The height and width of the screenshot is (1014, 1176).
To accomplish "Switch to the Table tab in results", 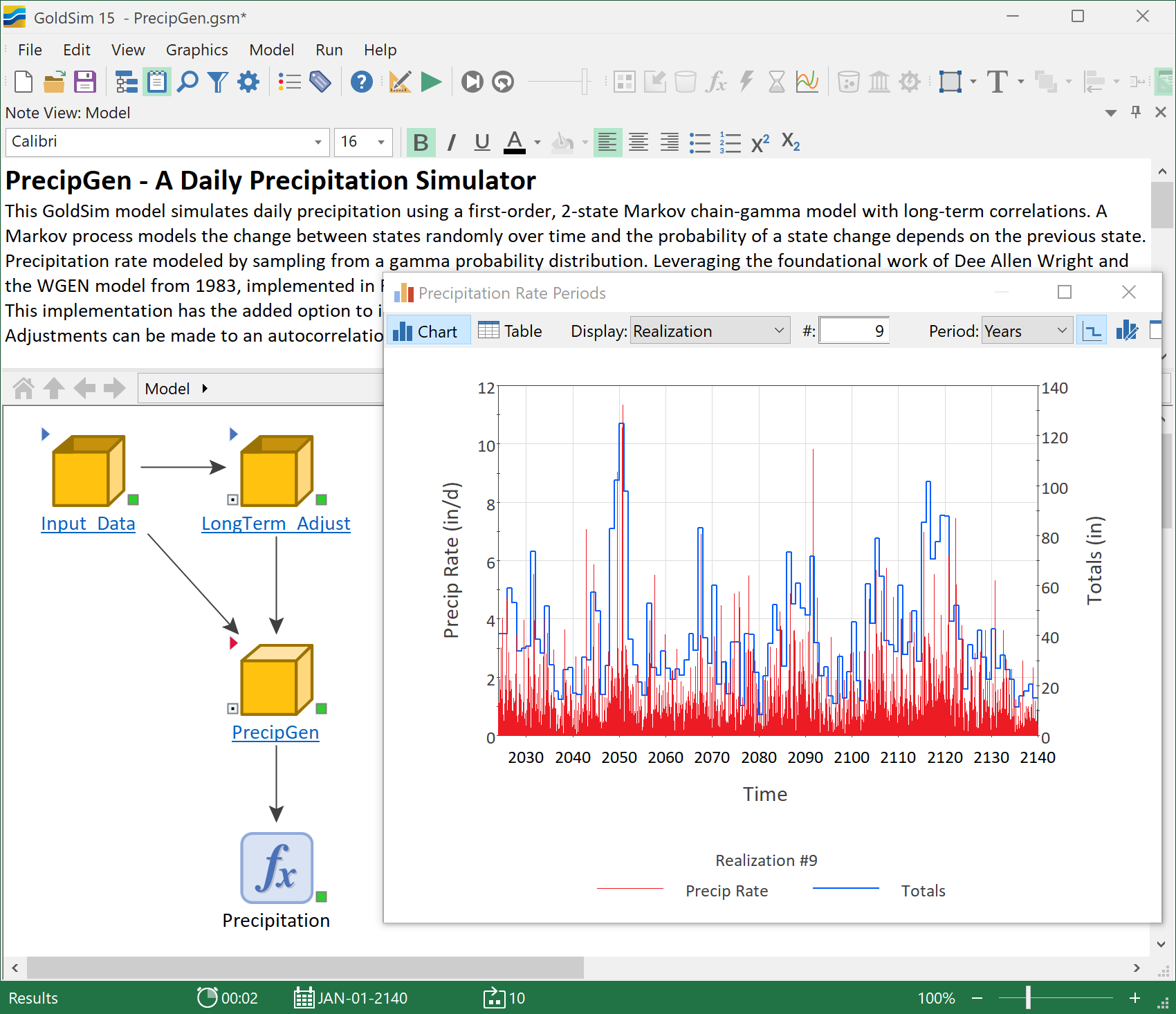I will click(x=510, y=331).
